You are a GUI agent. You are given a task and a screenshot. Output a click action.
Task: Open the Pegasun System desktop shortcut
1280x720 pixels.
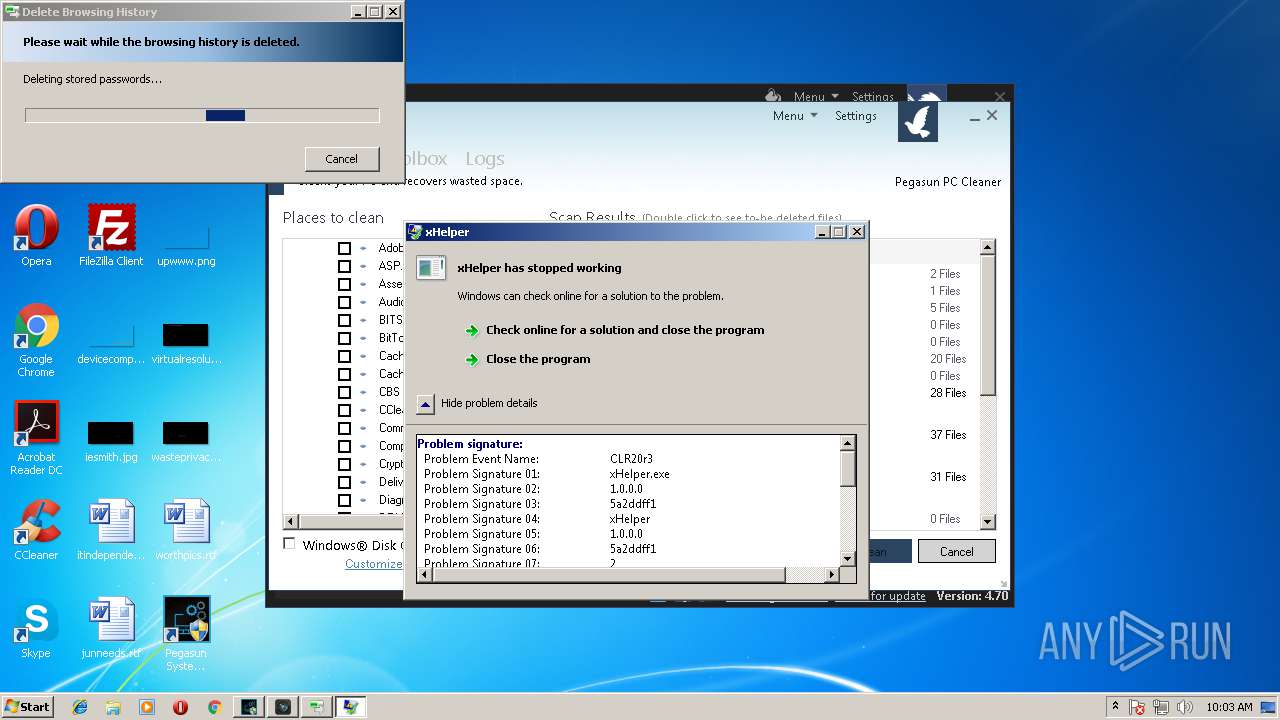point(186,634)
